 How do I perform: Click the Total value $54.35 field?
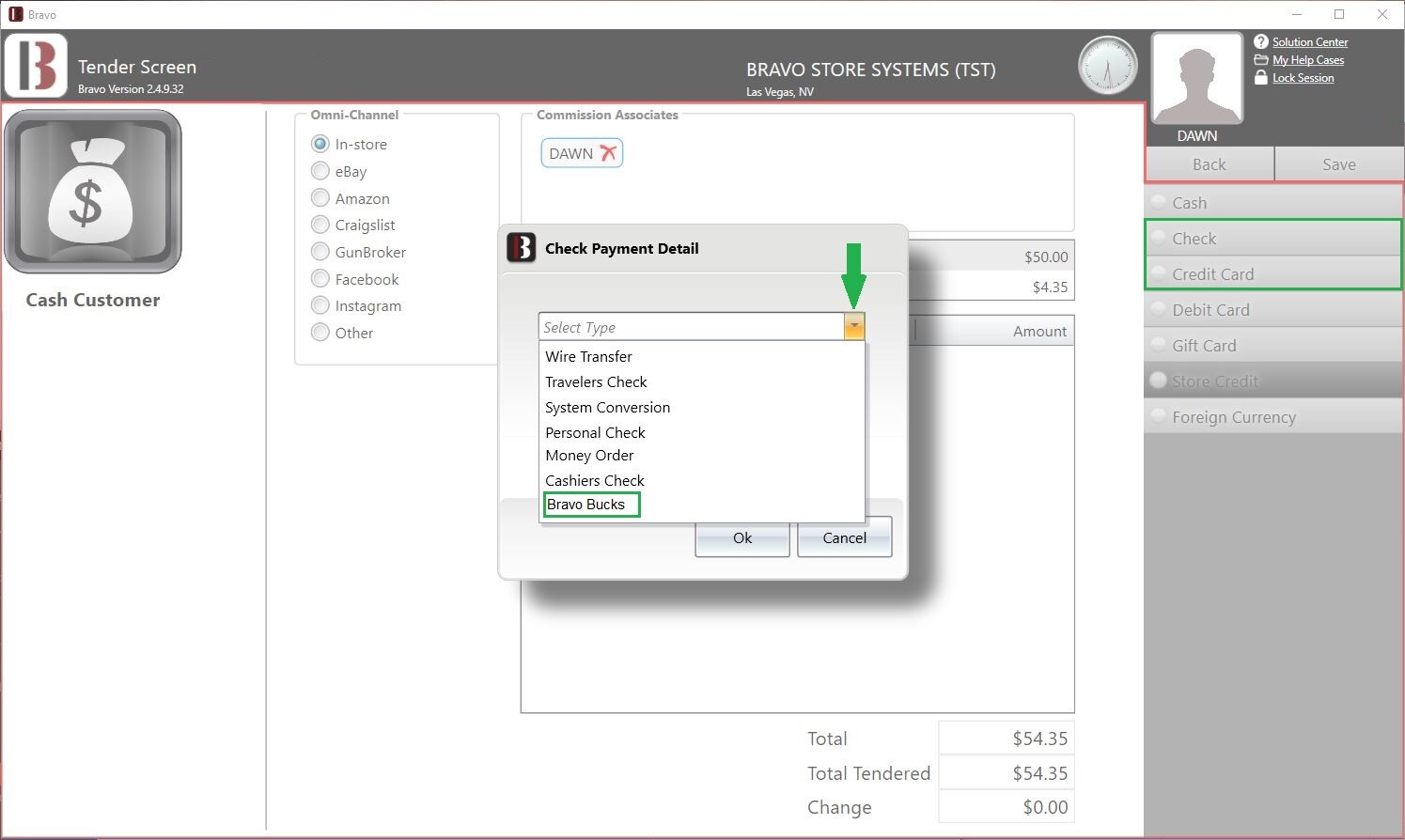point(1006,739)
